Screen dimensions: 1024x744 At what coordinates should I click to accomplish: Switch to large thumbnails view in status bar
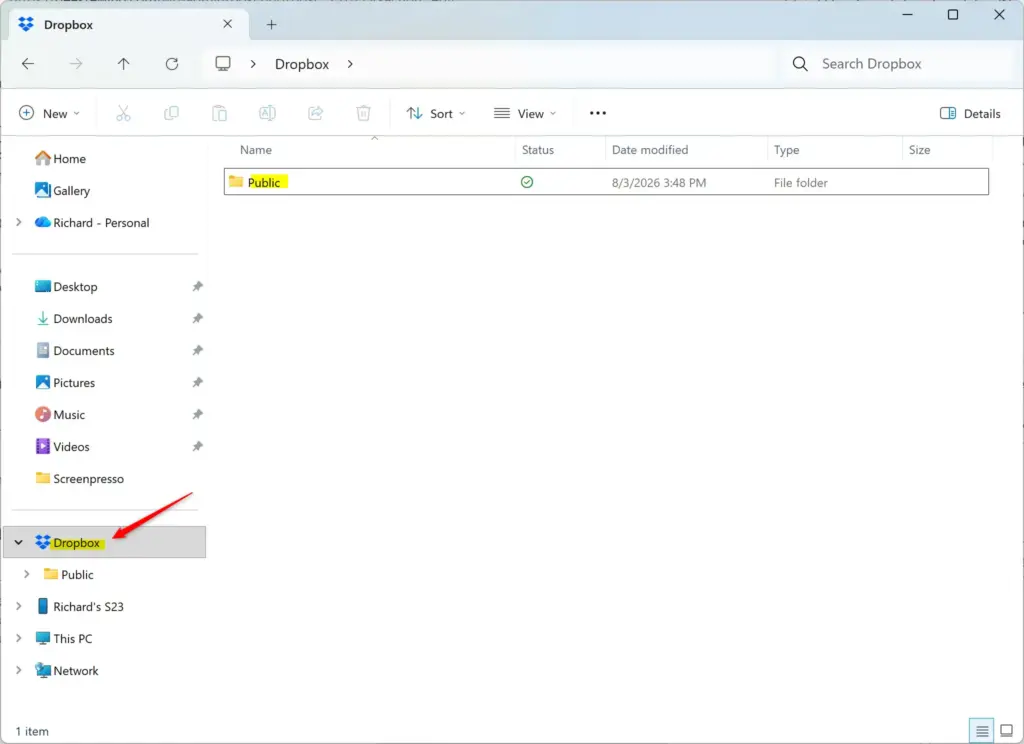1006,731
